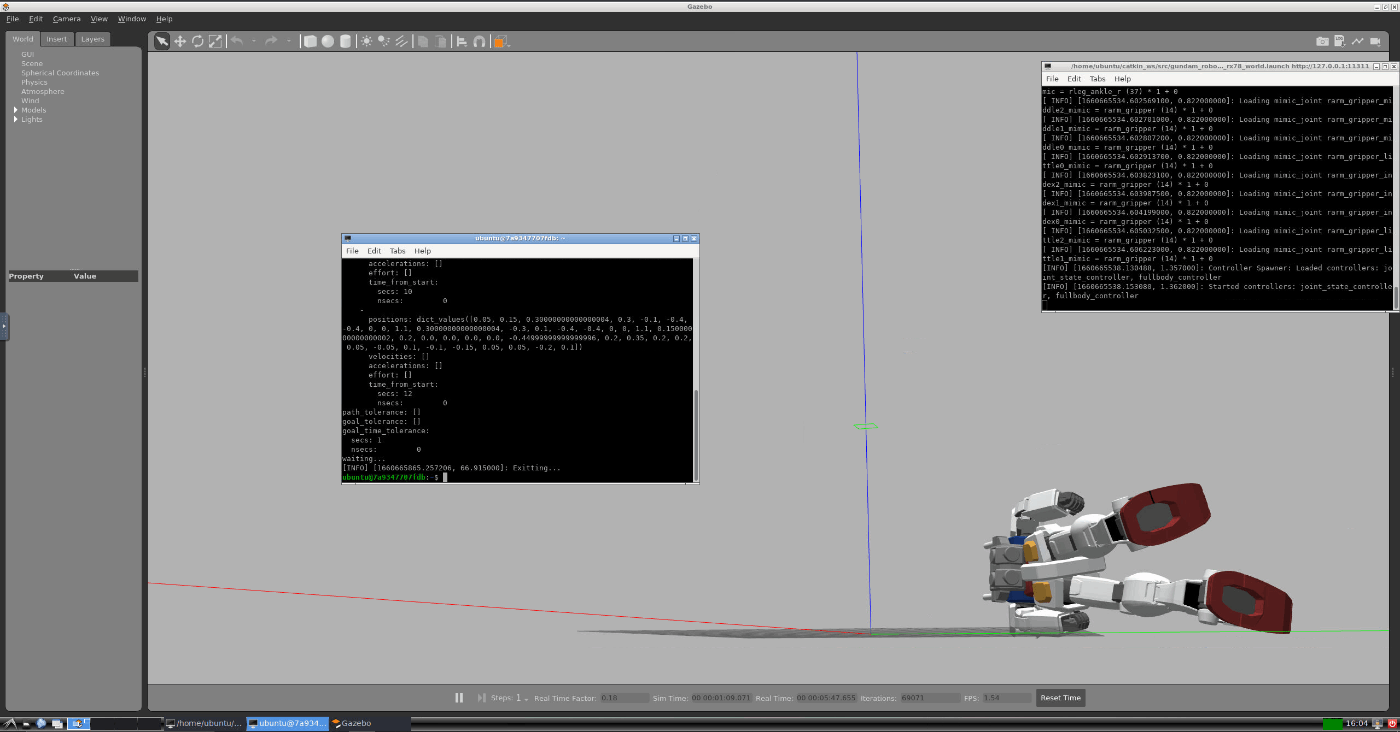Screen dimensions: 1400x732
Task: Select Atmosphere in the world tree
Action: [x=43, y=91]
